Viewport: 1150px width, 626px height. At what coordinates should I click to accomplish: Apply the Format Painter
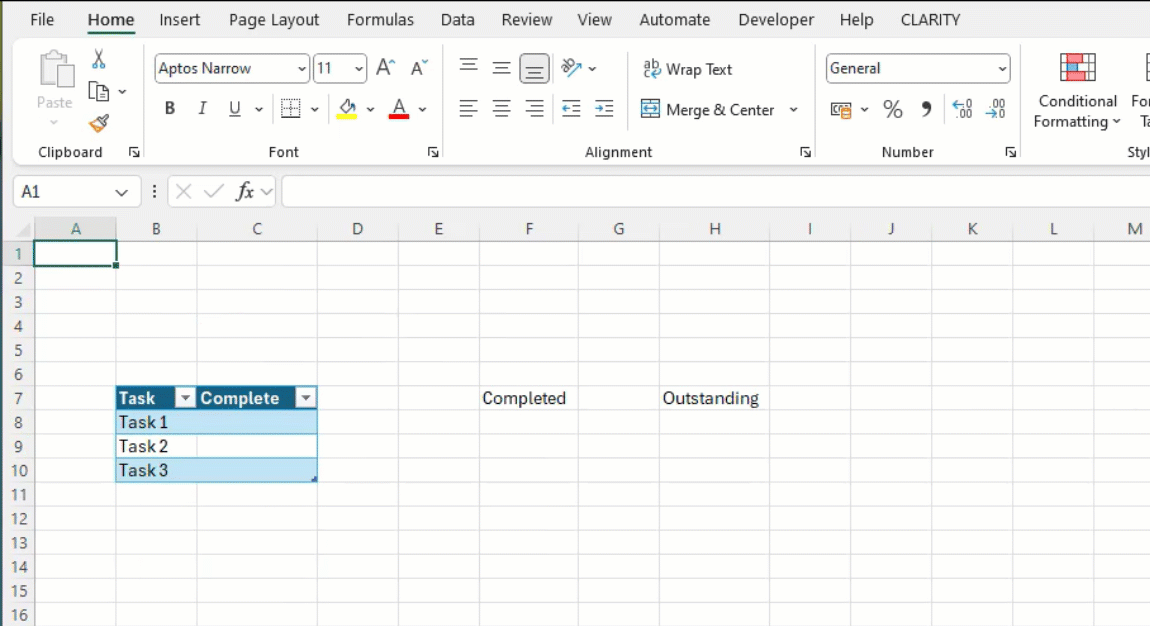[98, 124]
